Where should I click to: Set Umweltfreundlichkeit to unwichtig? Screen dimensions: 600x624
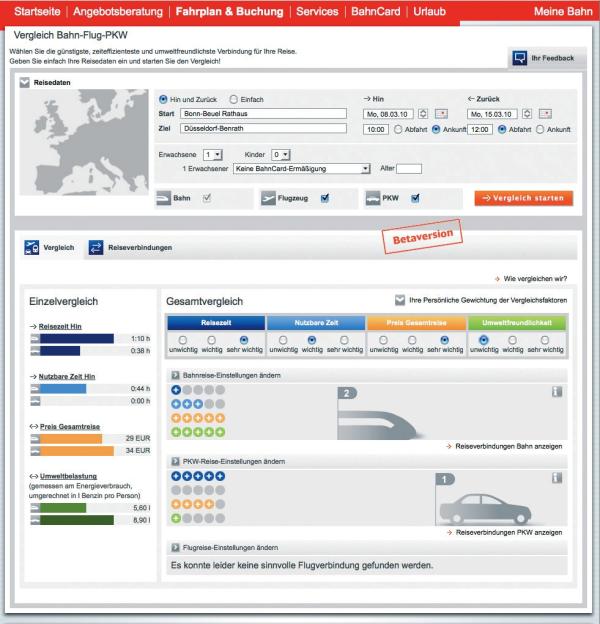pyautogui.click(x=483, y=340)
